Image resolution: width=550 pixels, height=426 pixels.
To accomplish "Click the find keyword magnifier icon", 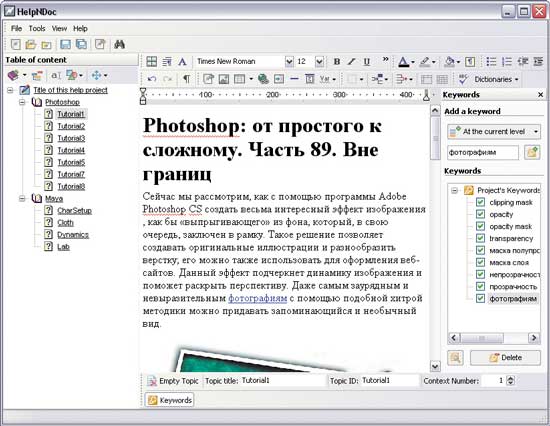I will [455, 358].
